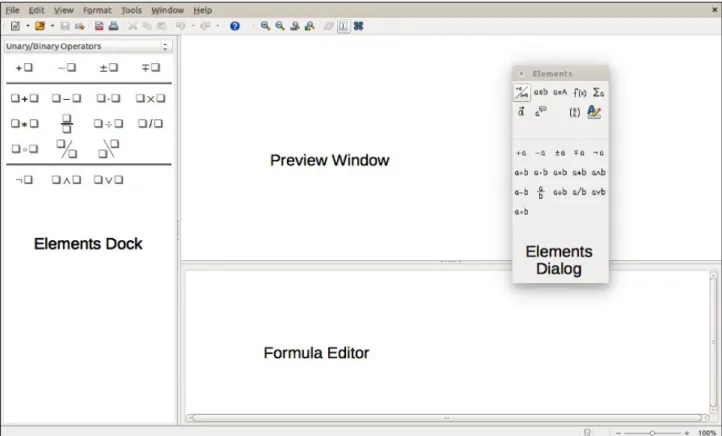722x436 pixels.
Task: Select Functions f(x) category in Elements dialog
Action: [579, 92]
